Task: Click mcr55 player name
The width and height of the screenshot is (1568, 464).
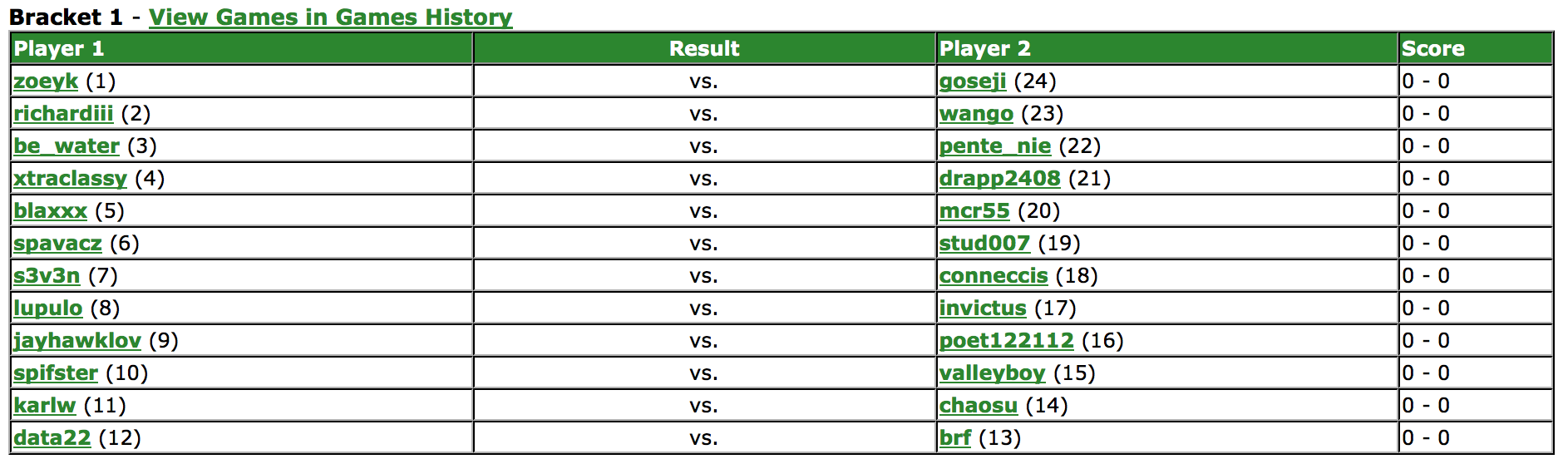Action: pyautogui.click(x=974, y=211)
